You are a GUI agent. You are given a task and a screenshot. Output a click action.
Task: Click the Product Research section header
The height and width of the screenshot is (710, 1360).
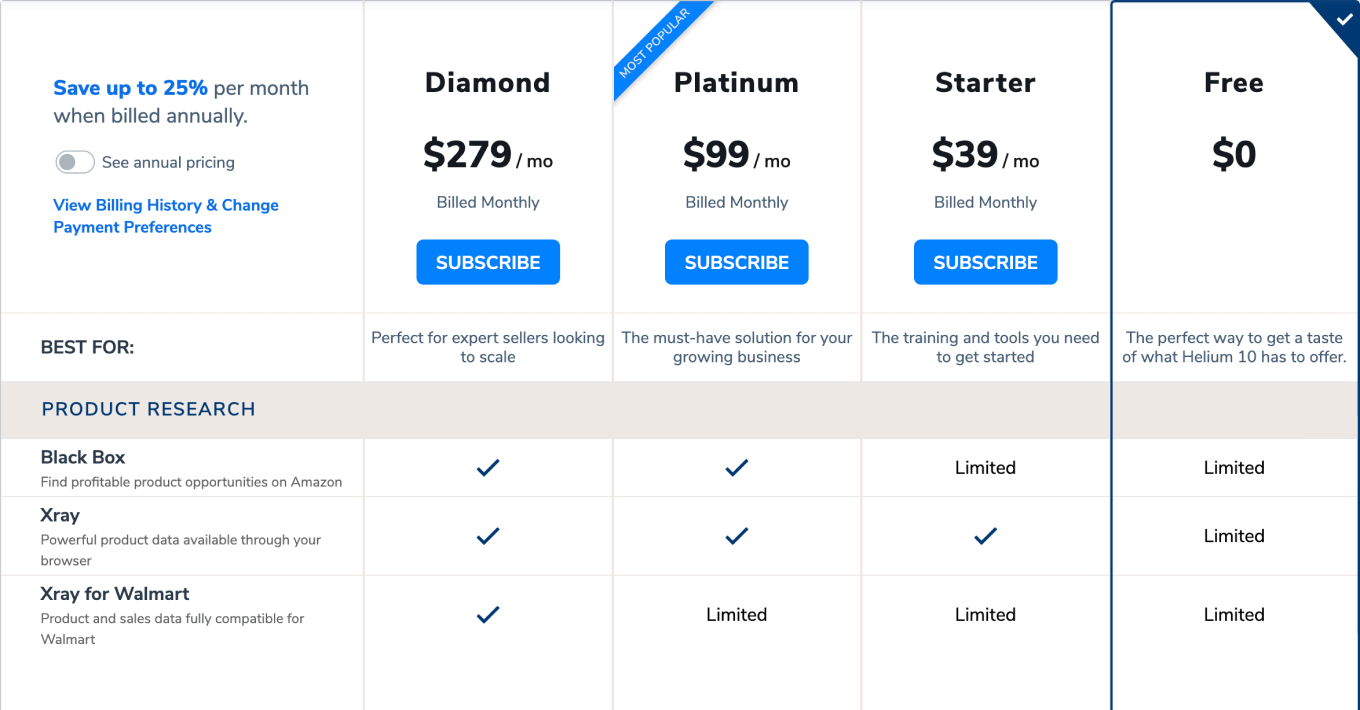point(148,409)
